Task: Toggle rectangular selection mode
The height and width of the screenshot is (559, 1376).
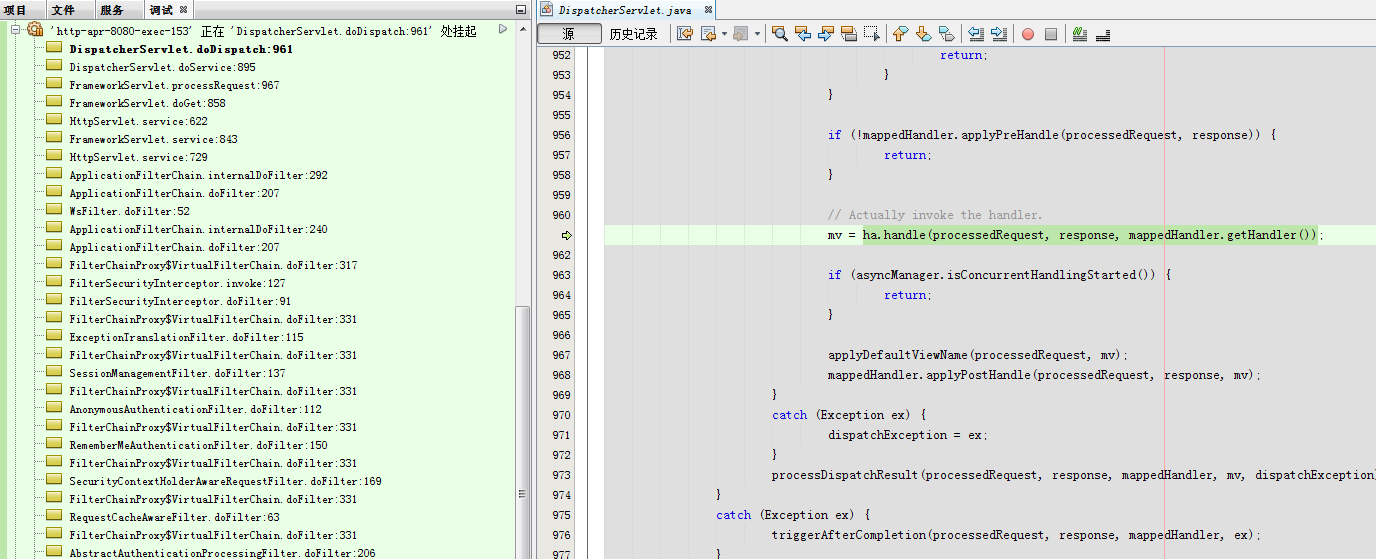Action: (x=872, y=34)
